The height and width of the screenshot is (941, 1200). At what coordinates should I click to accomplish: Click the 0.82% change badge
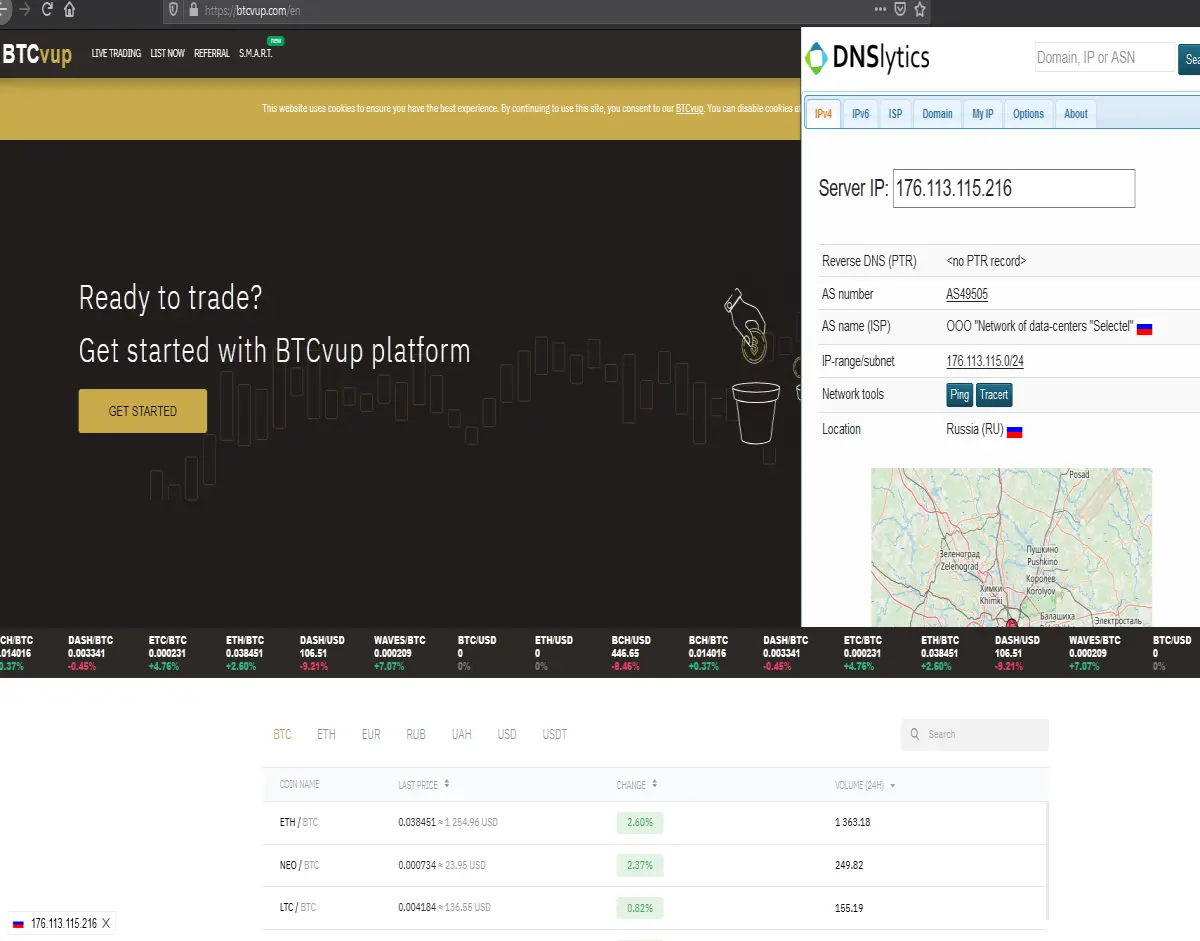coord(640,908)
